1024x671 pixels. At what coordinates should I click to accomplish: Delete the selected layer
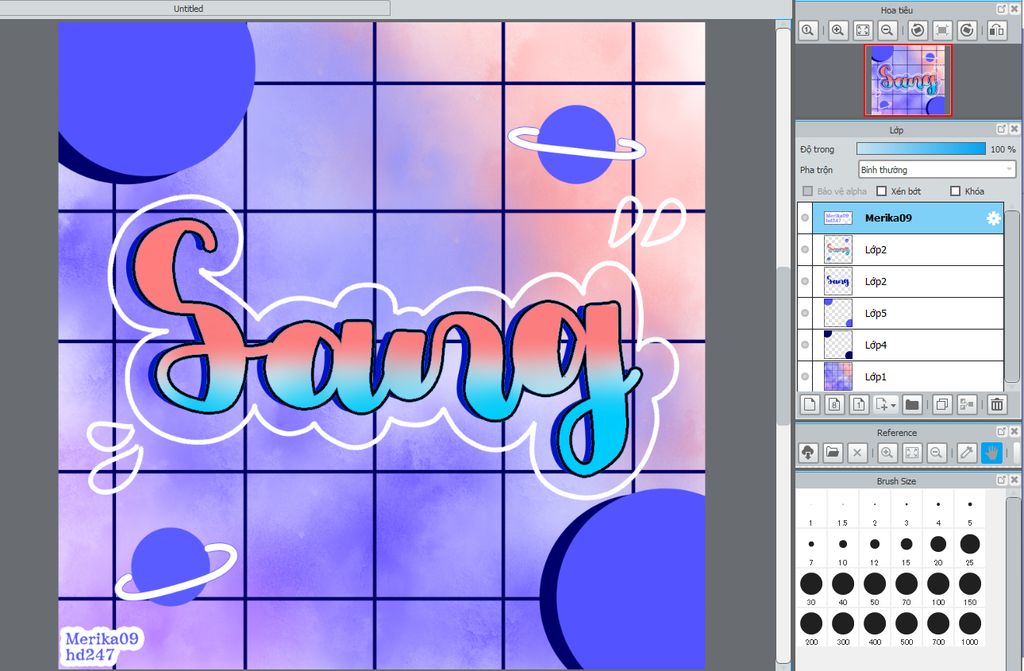997,404
